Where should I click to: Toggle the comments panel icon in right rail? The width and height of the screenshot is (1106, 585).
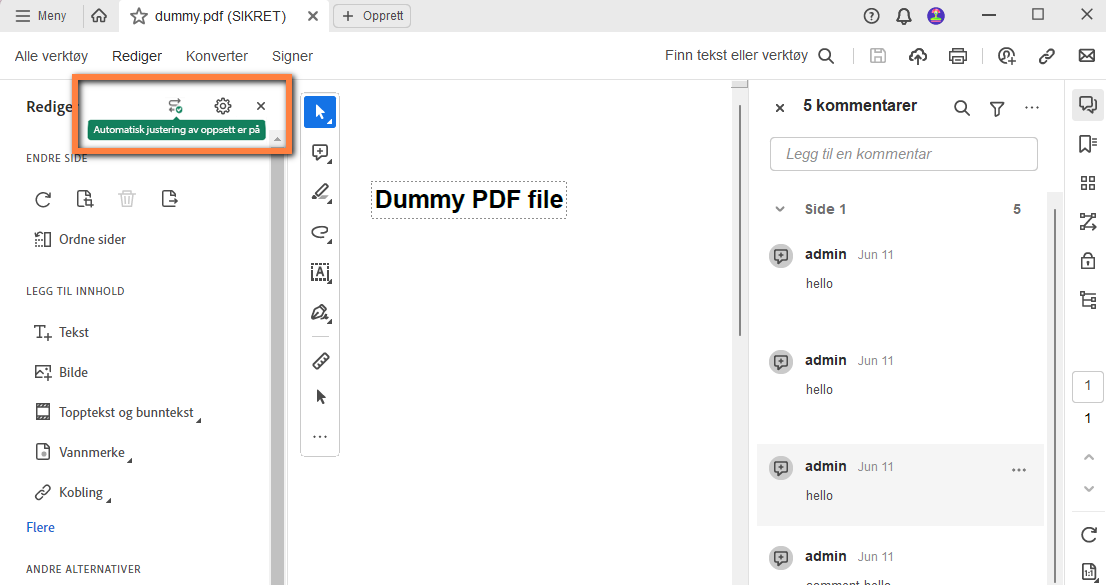click(1088, 105)
